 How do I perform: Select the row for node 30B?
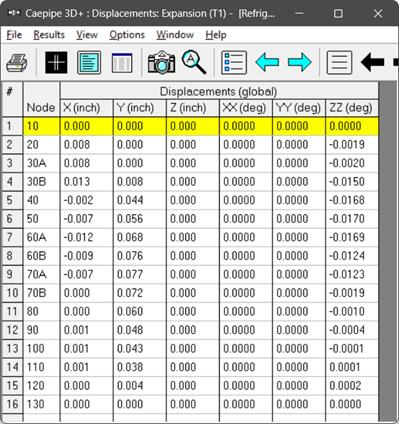[190, 182]
